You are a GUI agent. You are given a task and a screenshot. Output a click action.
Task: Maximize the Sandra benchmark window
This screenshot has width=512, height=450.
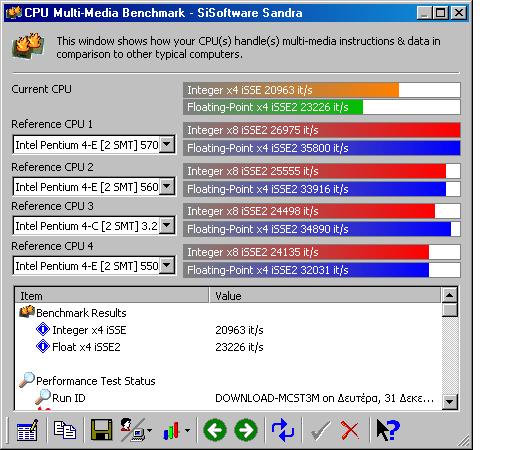click(441, 13)
